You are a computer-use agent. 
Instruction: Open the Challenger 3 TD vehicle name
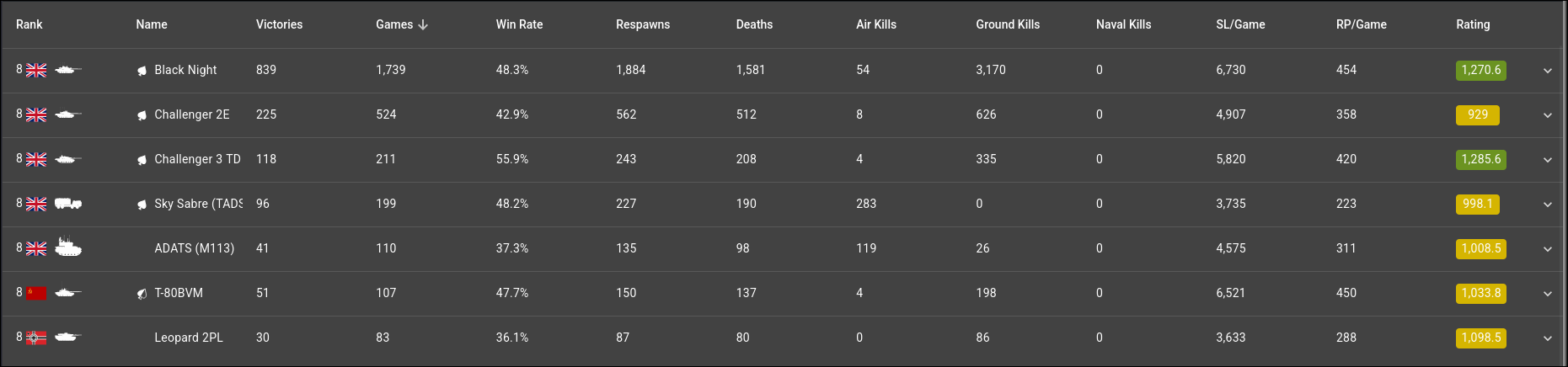tap(197, 159)
